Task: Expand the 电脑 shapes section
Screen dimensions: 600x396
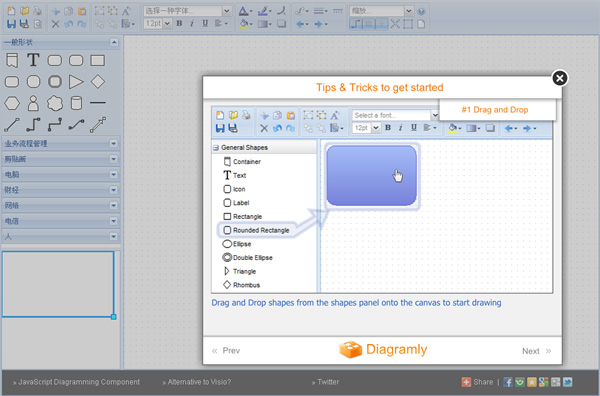Action: click(113, 174)
